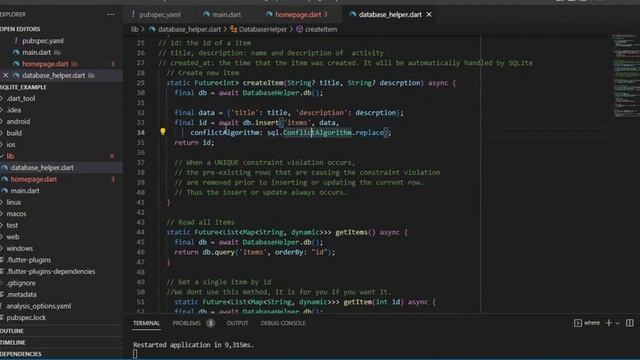Split the terminal panel
This screenshot has height=360, width=640.
click(x=630, y=323)
